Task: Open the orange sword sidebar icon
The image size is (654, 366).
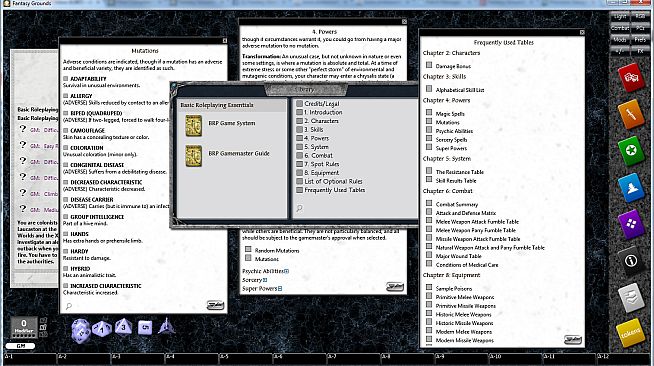Action: [x=631, y=114]
